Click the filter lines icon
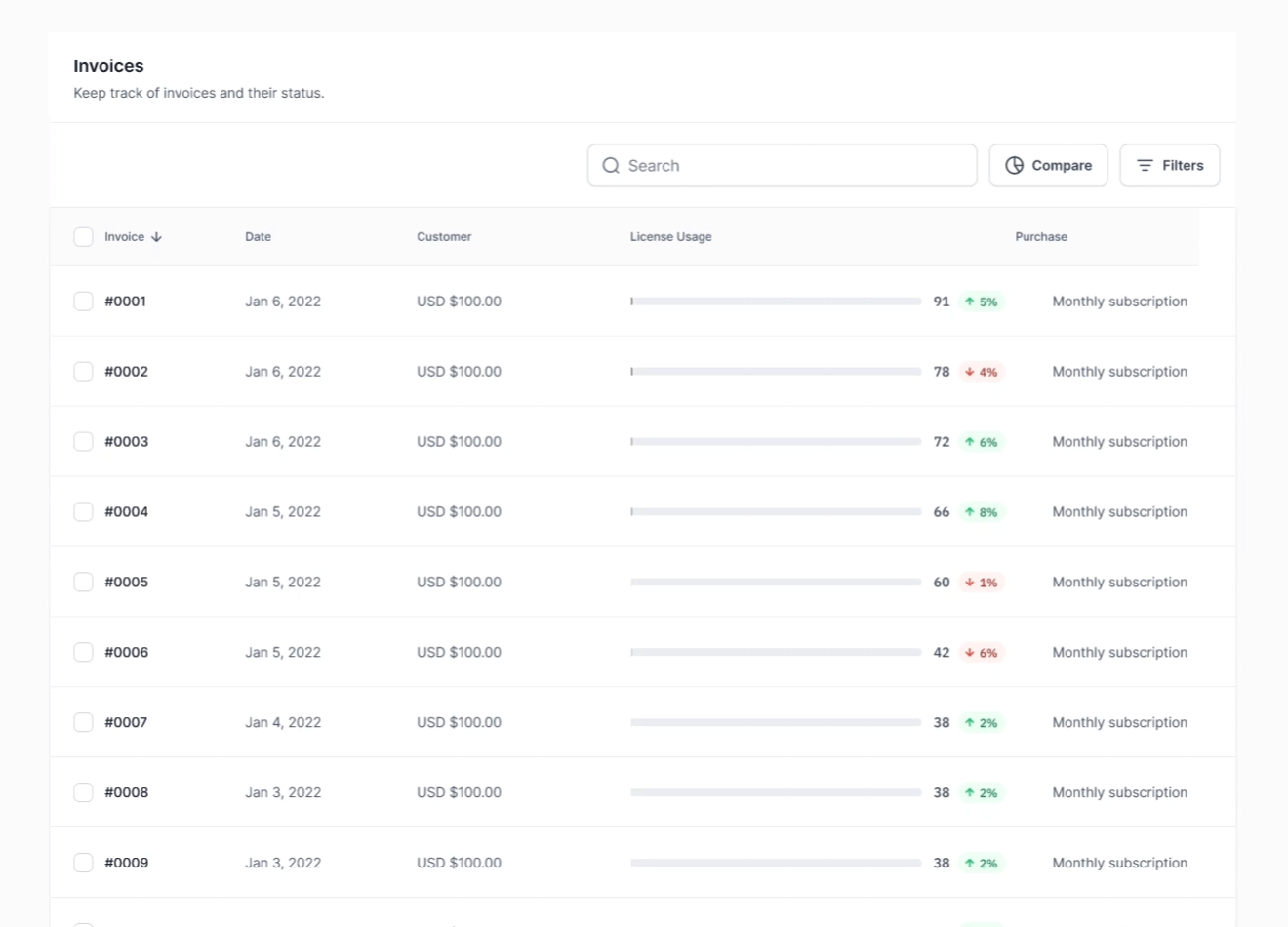Image resolution: width=1288 pixels, height=927 pixels. [x=1145, y=166]
